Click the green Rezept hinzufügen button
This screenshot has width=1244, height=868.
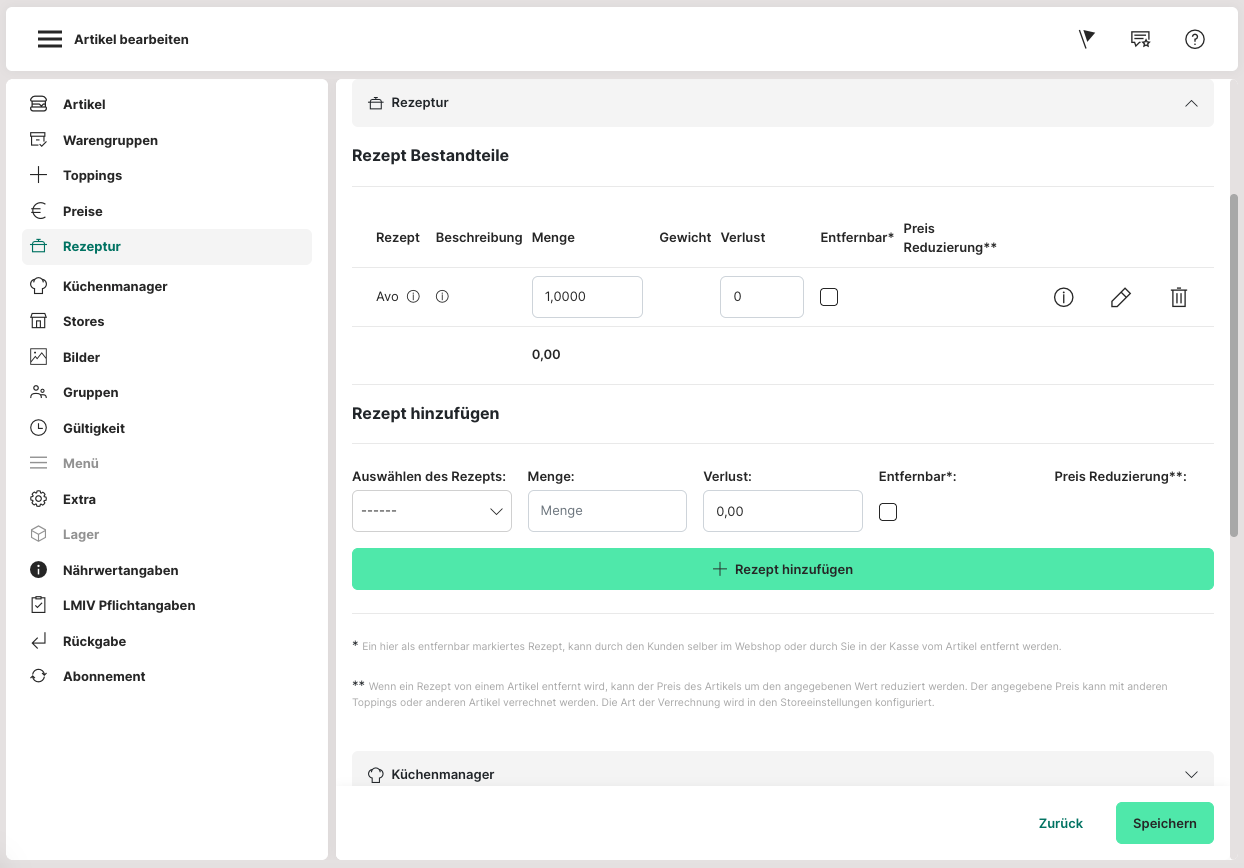[x=782, y=569]
